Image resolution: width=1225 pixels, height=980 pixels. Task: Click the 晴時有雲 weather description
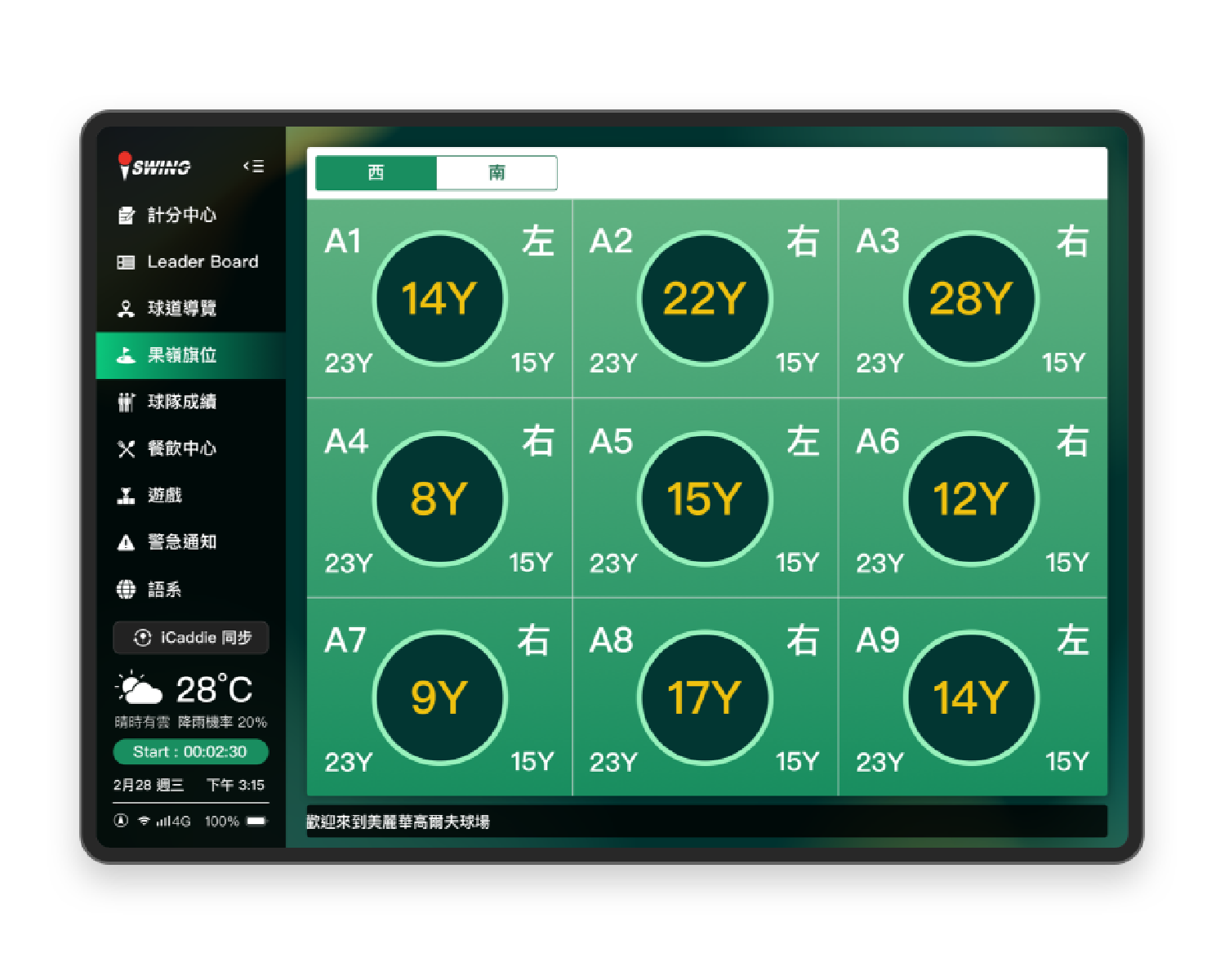pyautogui.click(x=142, y=722)
